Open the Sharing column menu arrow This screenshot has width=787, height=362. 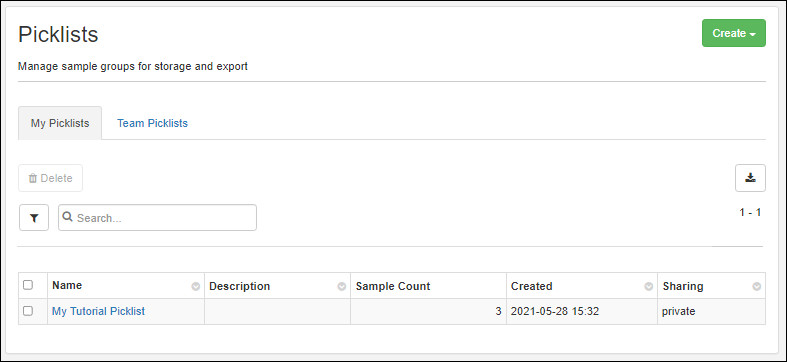click(x=756, y=287)
